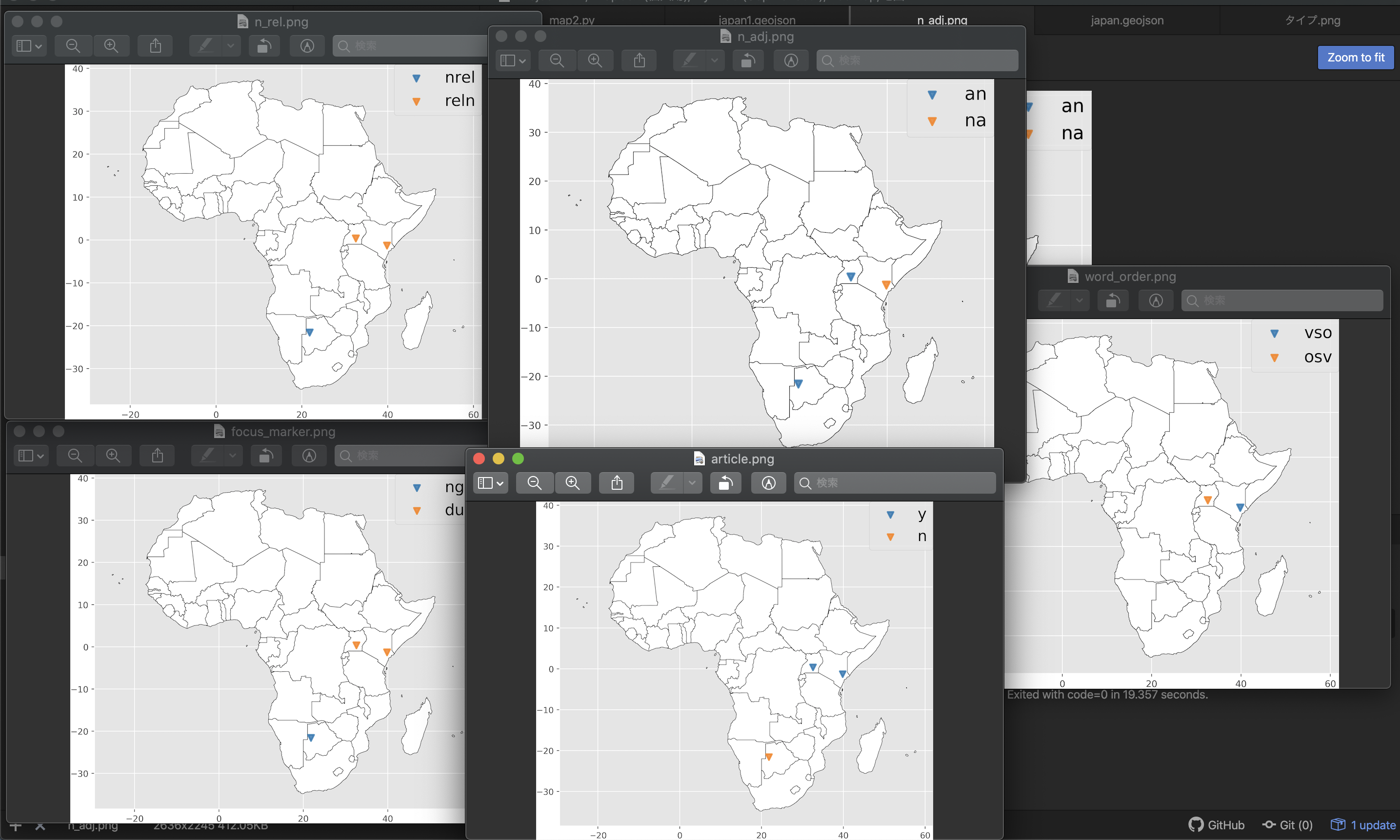Rotate image in word_order.png window
Screen dimensions: 1400x840
point(1113,300)
